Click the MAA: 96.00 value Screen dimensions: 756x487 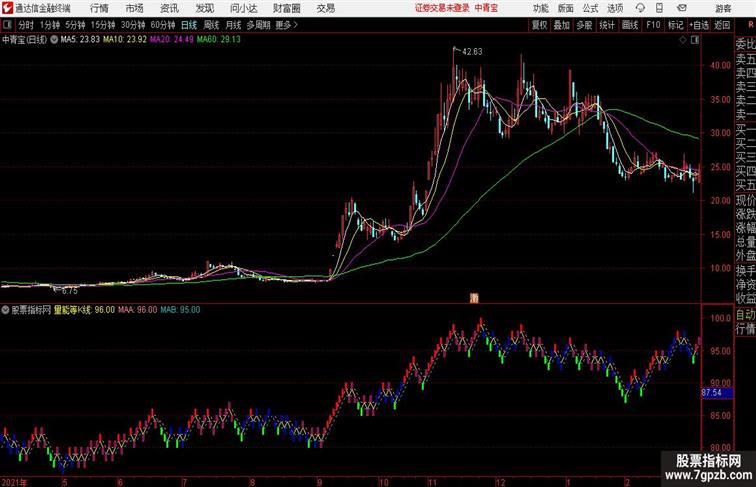click(138, 310)
